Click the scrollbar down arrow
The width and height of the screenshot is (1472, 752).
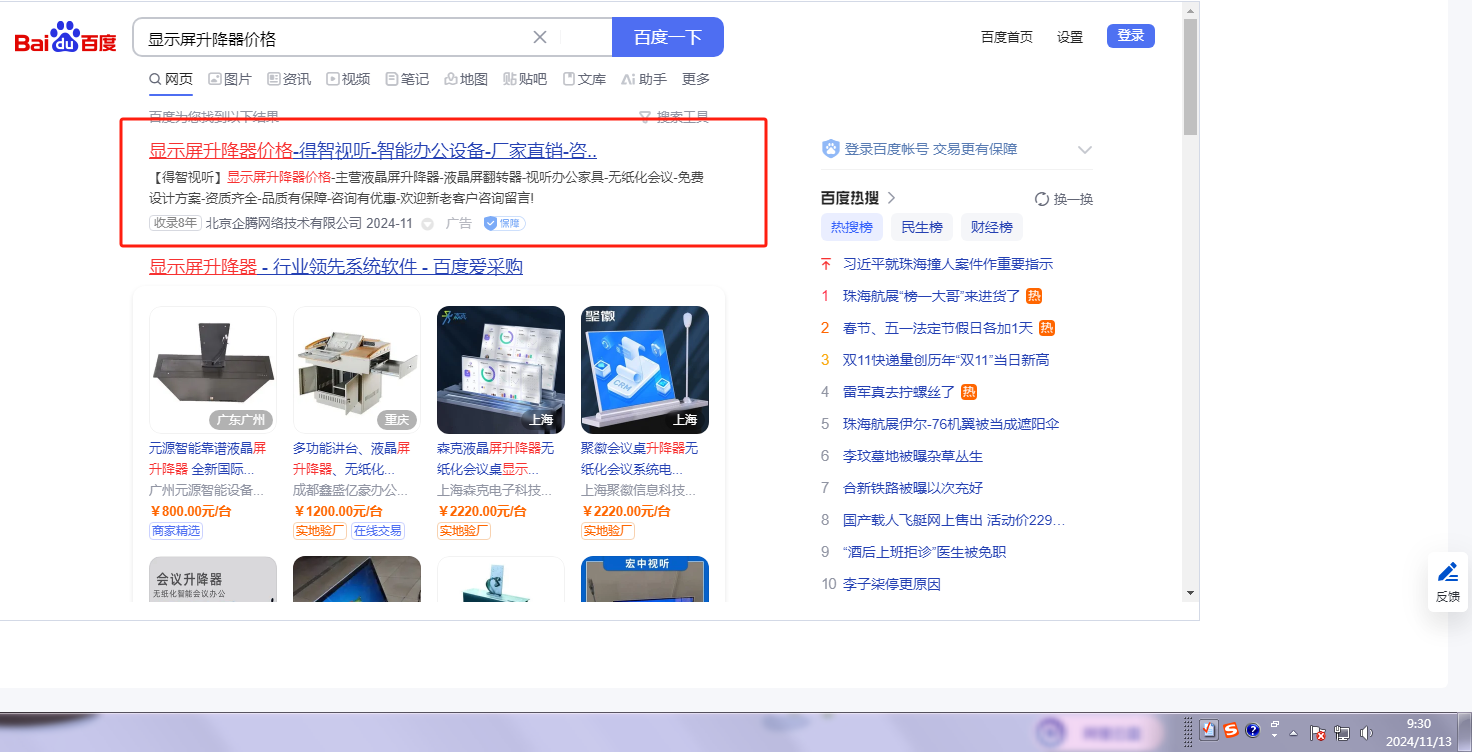pos(1190,592)
